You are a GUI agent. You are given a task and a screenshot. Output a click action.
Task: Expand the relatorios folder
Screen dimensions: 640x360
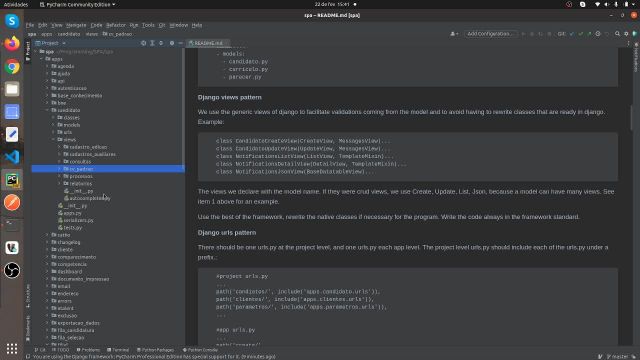pyautogui.click(x=59, y=184)
